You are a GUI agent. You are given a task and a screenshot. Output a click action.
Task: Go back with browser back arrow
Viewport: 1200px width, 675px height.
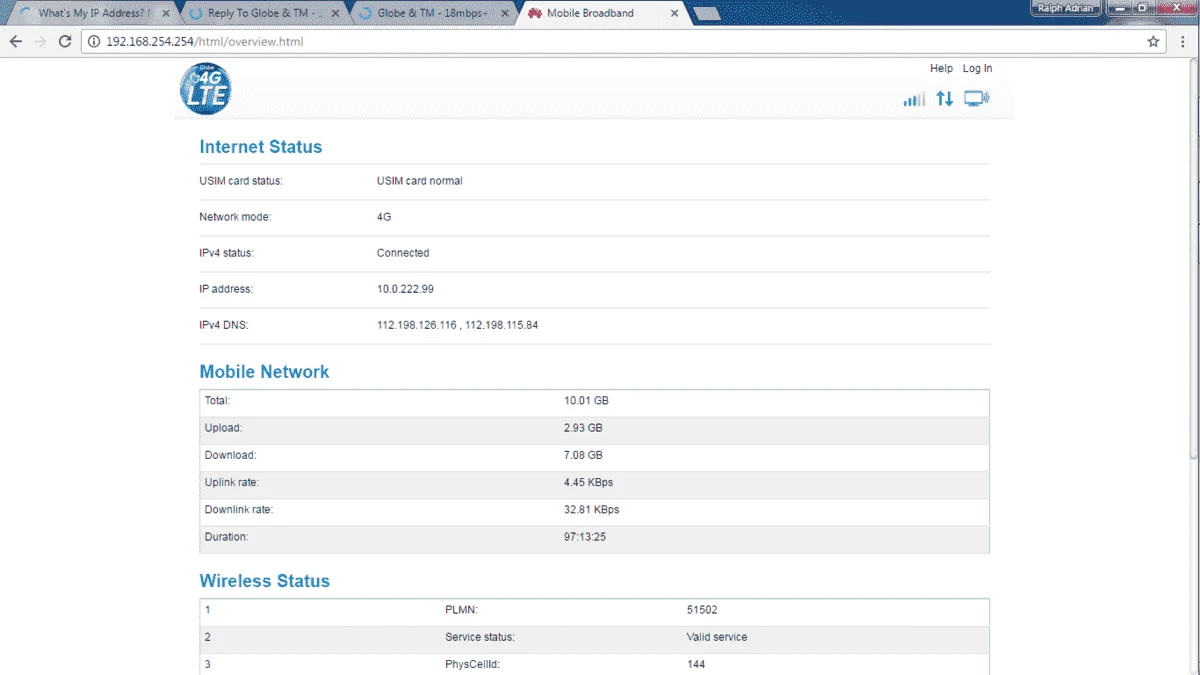pyautogui.click(x=15, y=42)
